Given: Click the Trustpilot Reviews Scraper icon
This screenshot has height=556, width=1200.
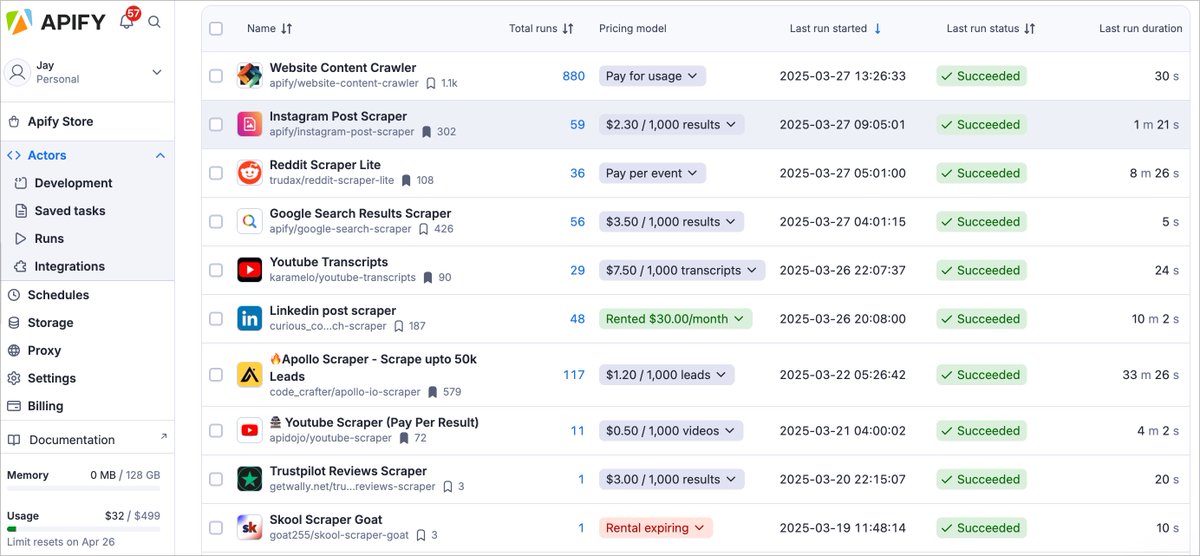Looking at the screenshot, I should [249, 479].
